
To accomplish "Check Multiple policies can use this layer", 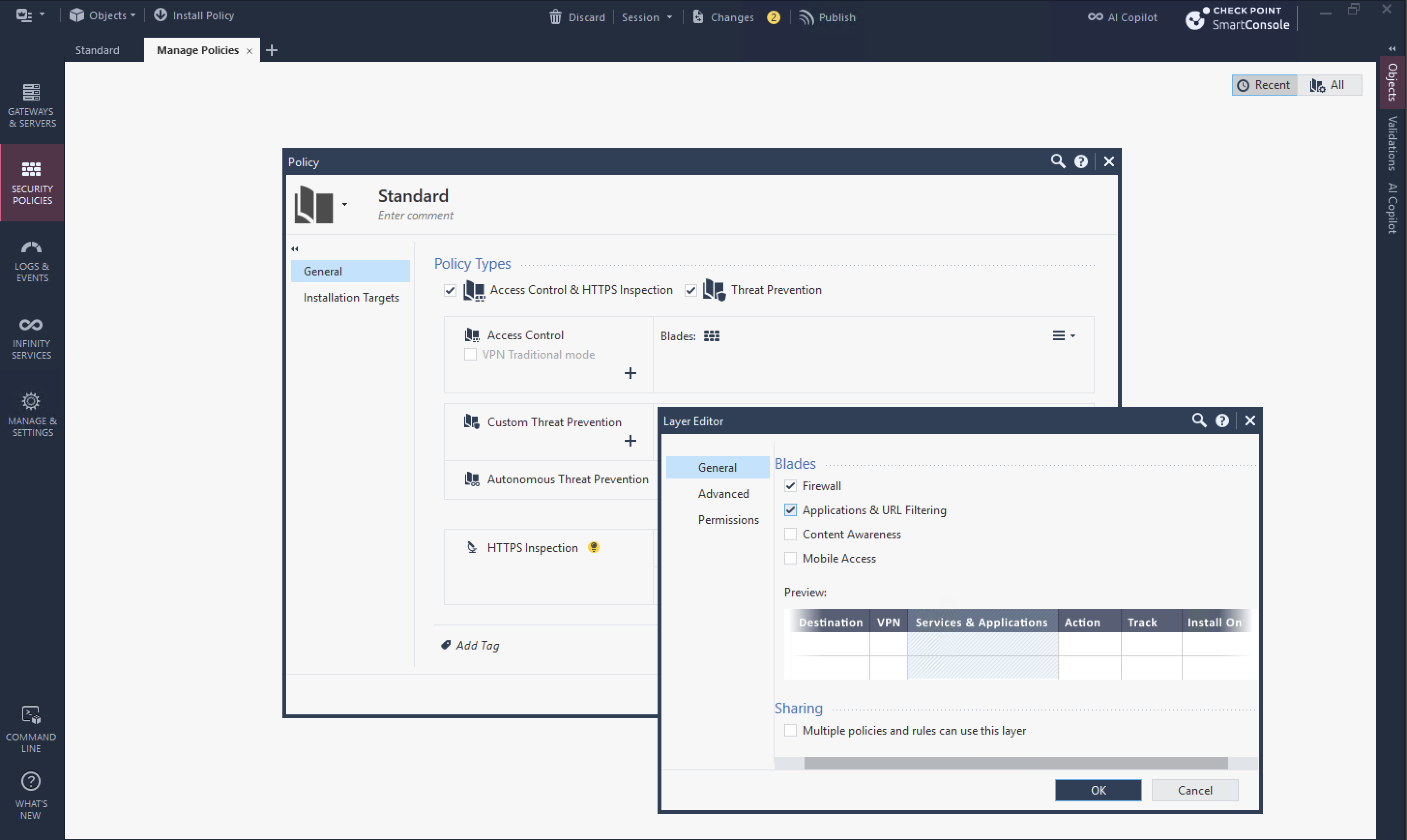I will (x=791, y=730).
